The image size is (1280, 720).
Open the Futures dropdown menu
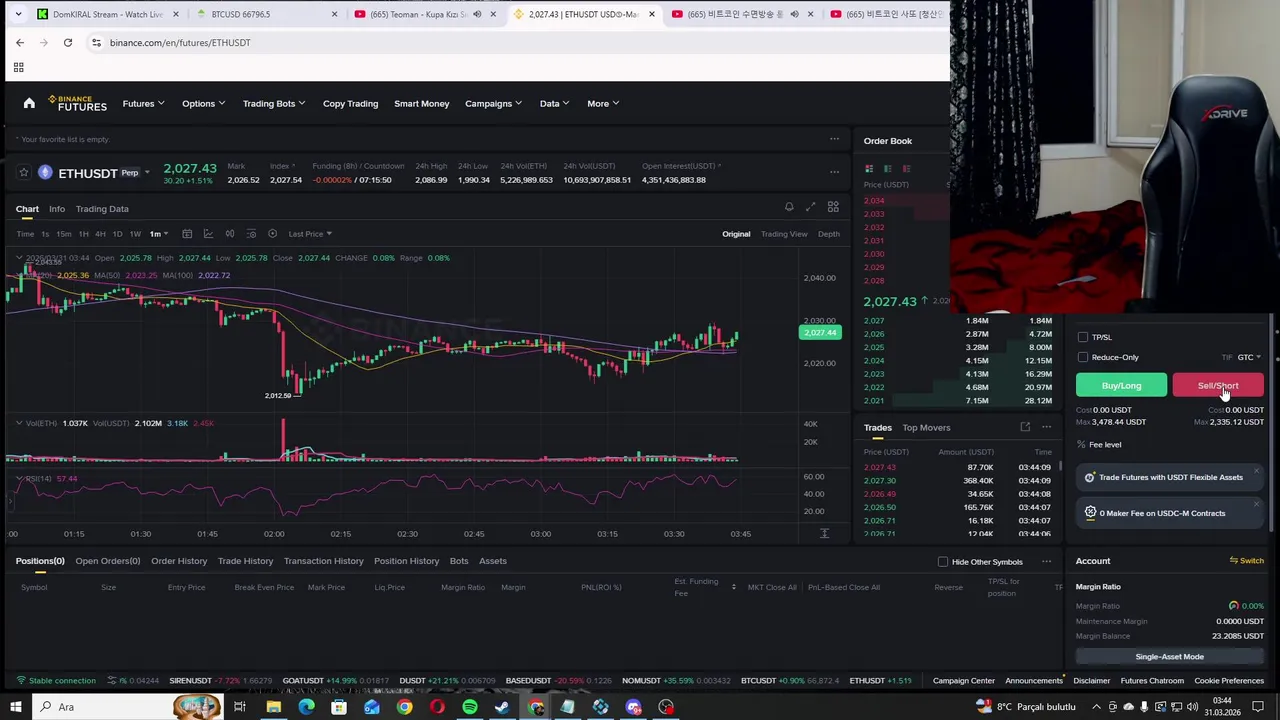[x=144, y=104]
